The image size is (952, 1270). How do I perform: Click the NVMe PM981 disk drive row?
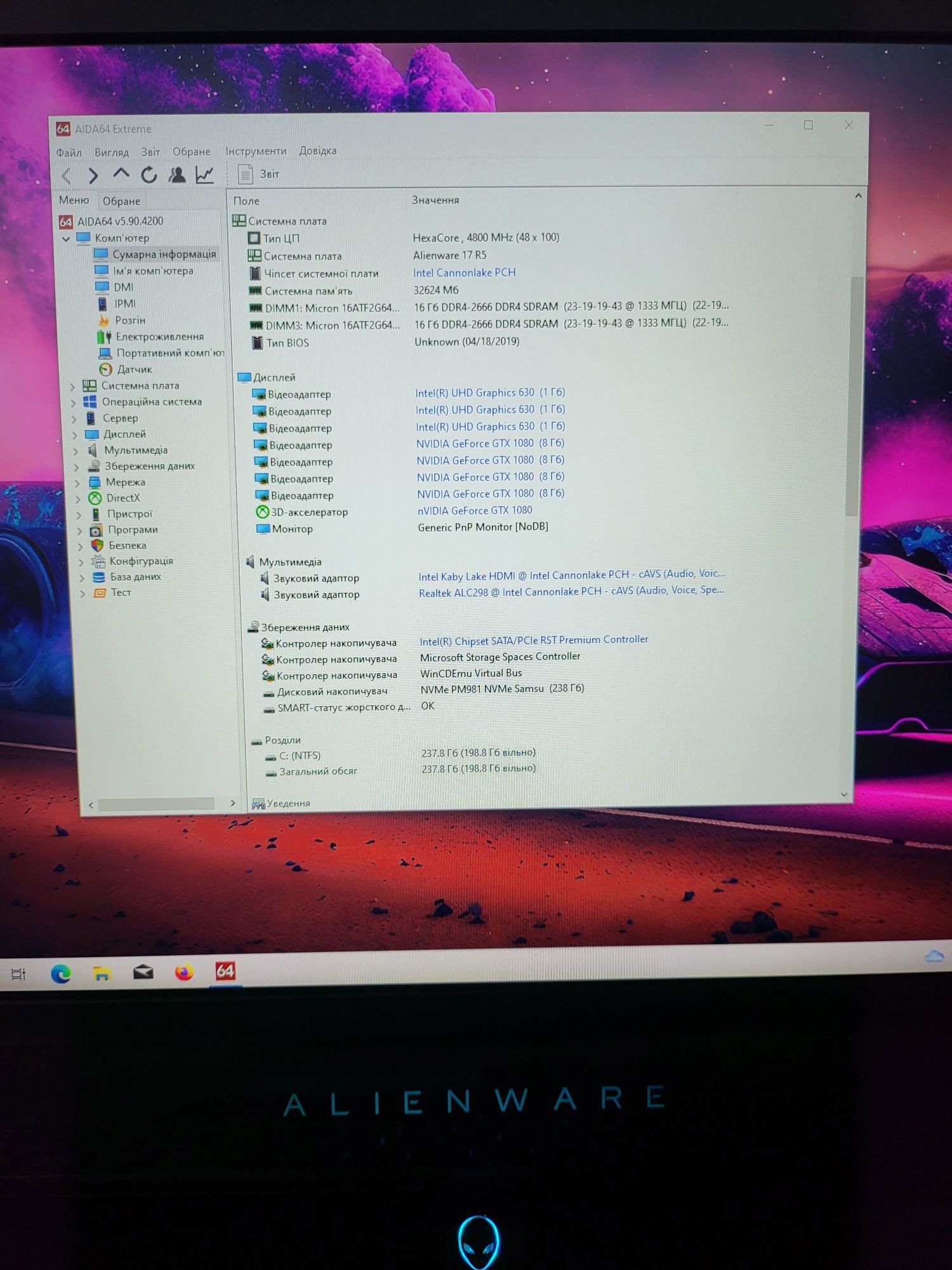click(423, 690)
